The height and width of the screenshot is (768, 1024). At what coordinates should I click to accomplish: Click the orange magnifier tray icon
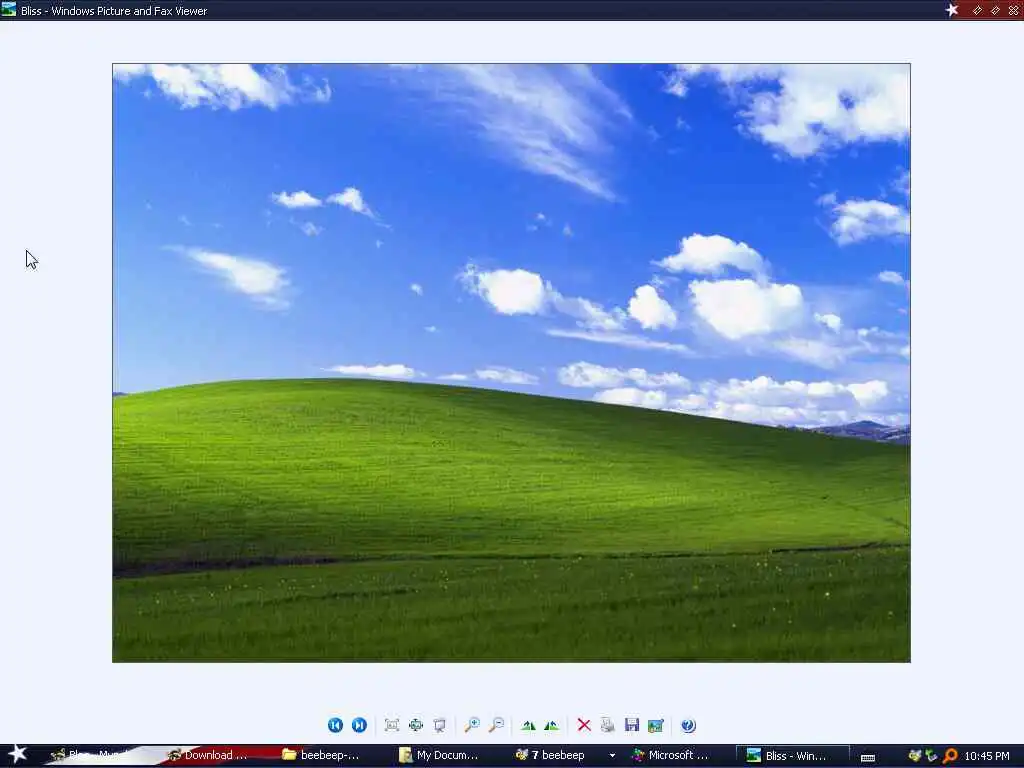[x=950, y=756]
